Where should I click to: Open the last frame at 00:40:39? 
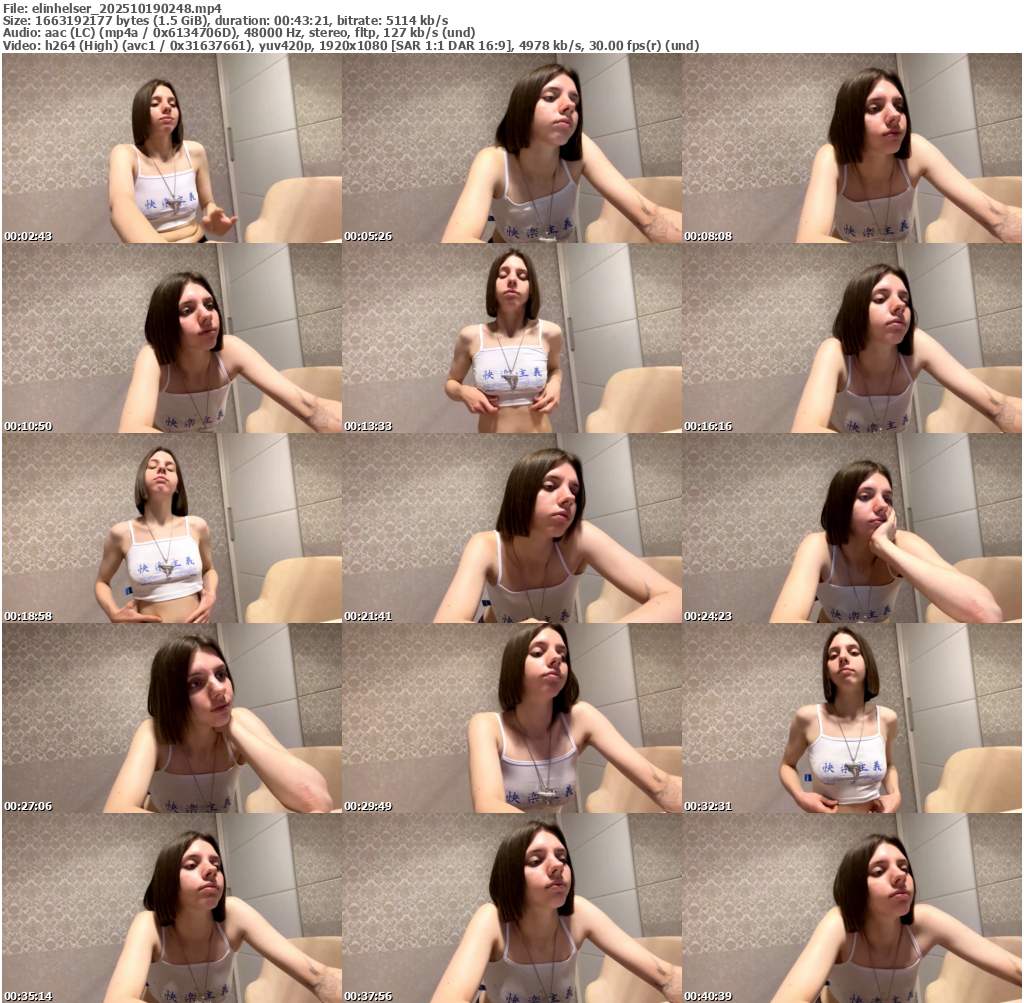tap(852, 907)
